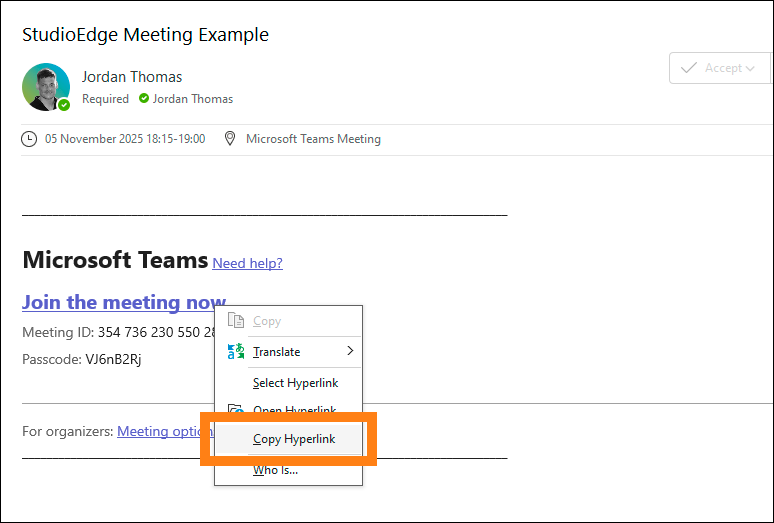Click the green accepted checkmark beside Jordan Thomas
The height and width of the screenshot is (523, 774).
point(144,98)
